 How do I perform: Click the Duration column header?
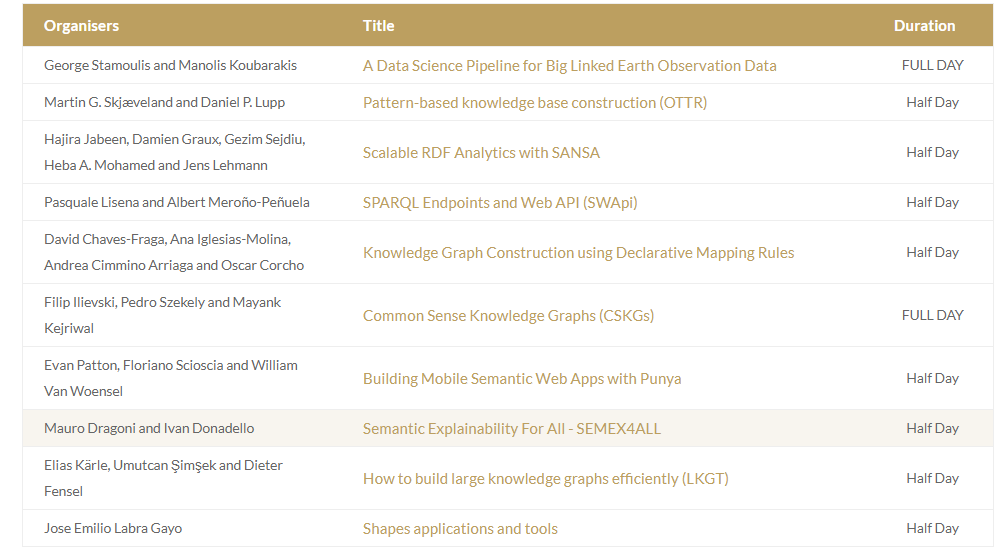[x=924, y=26]
